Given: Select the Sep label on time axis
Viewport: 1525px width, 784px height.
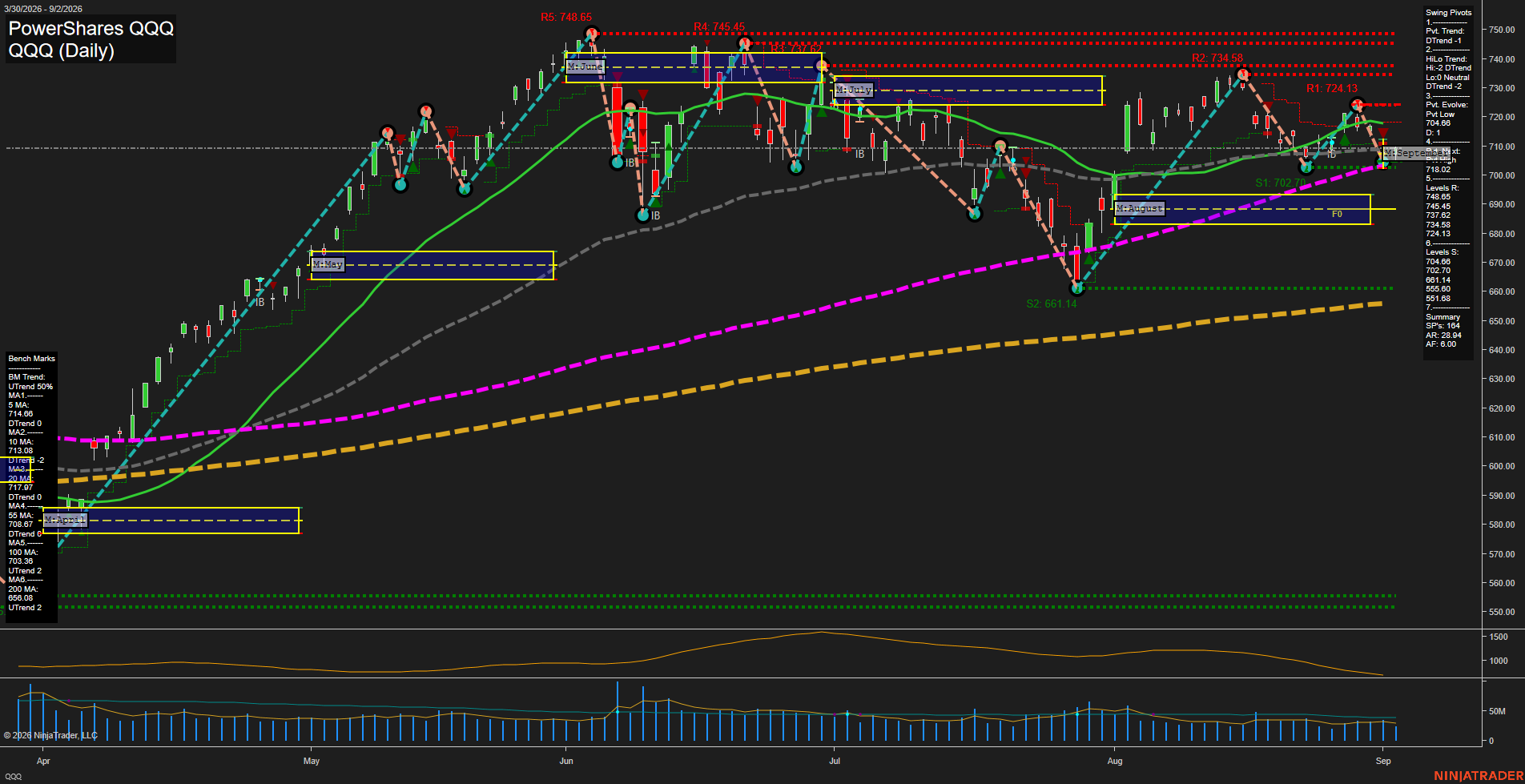Looking at the screenshot, I should point(1383,762).
